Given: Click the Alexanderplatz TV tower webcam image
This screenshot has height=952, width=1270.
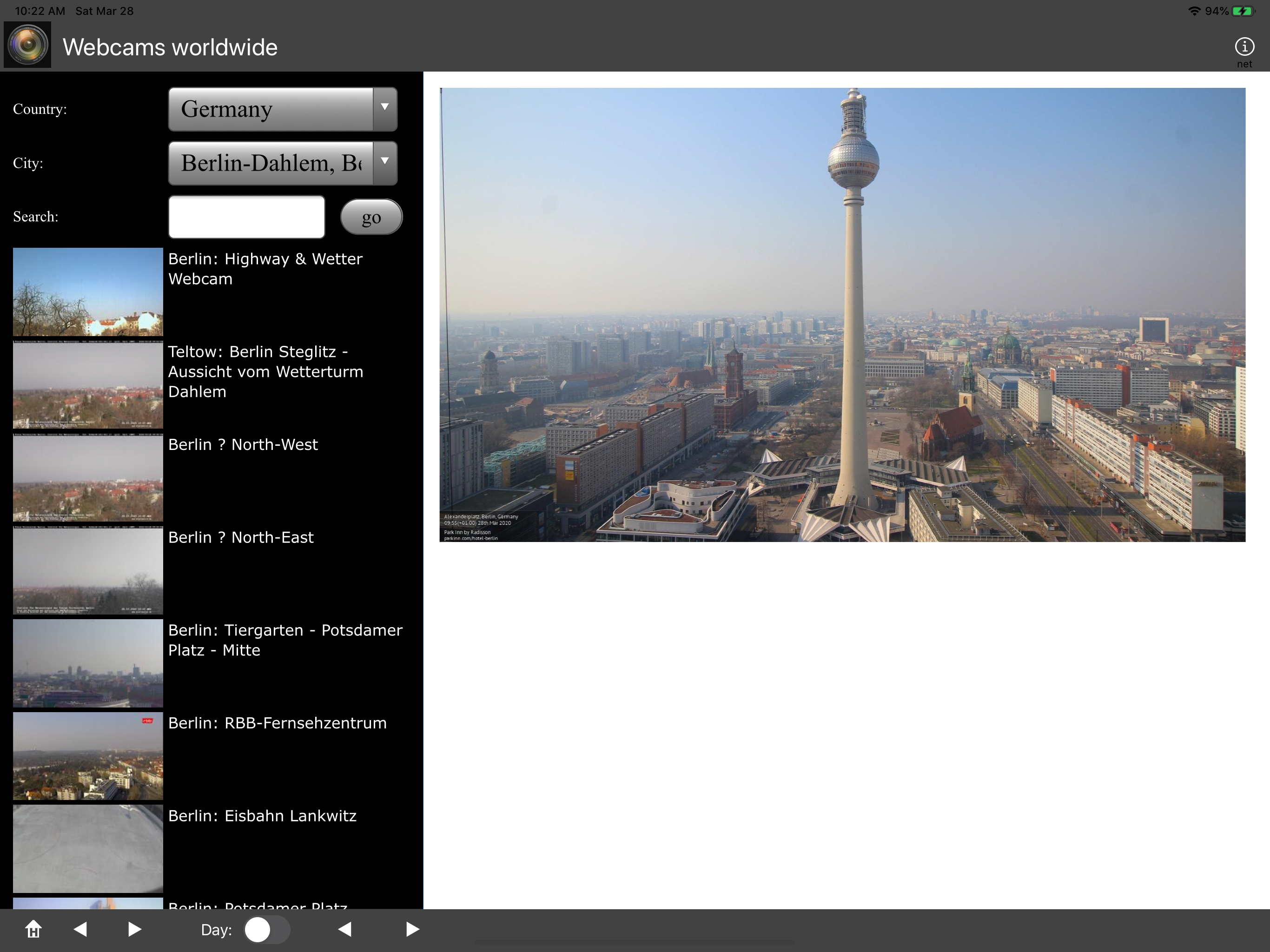Looking at the screenshot, I should [842, 315].
